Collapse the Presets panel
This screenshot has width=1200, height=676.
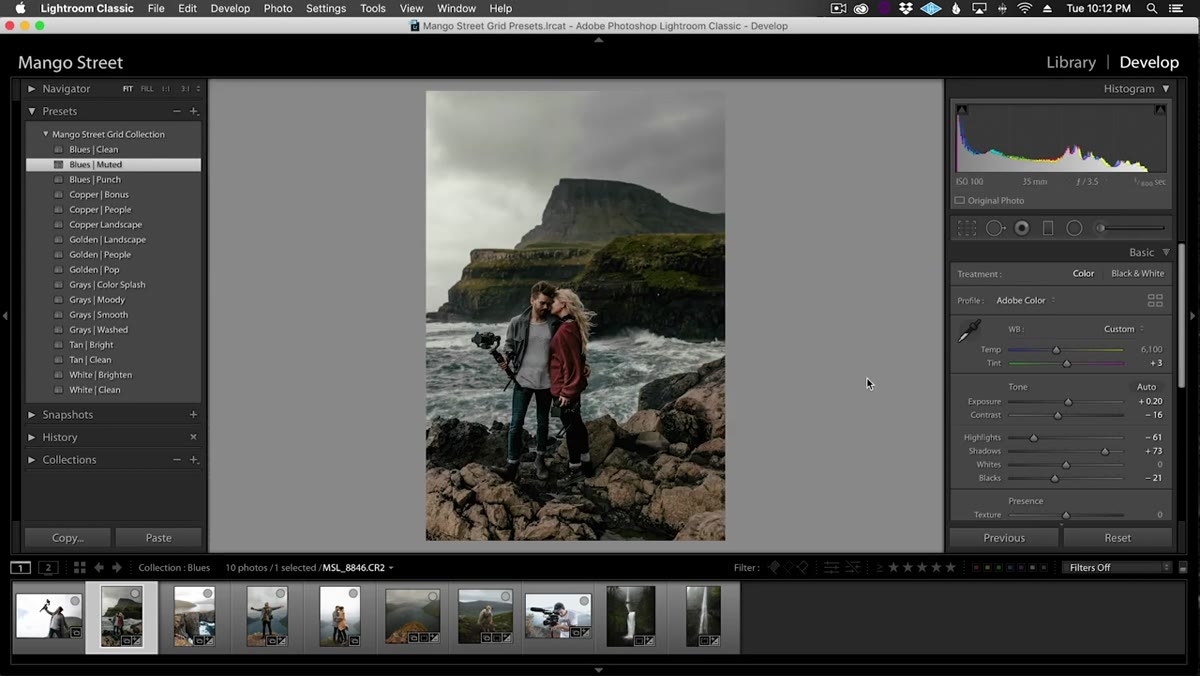(x=32, y=111)
